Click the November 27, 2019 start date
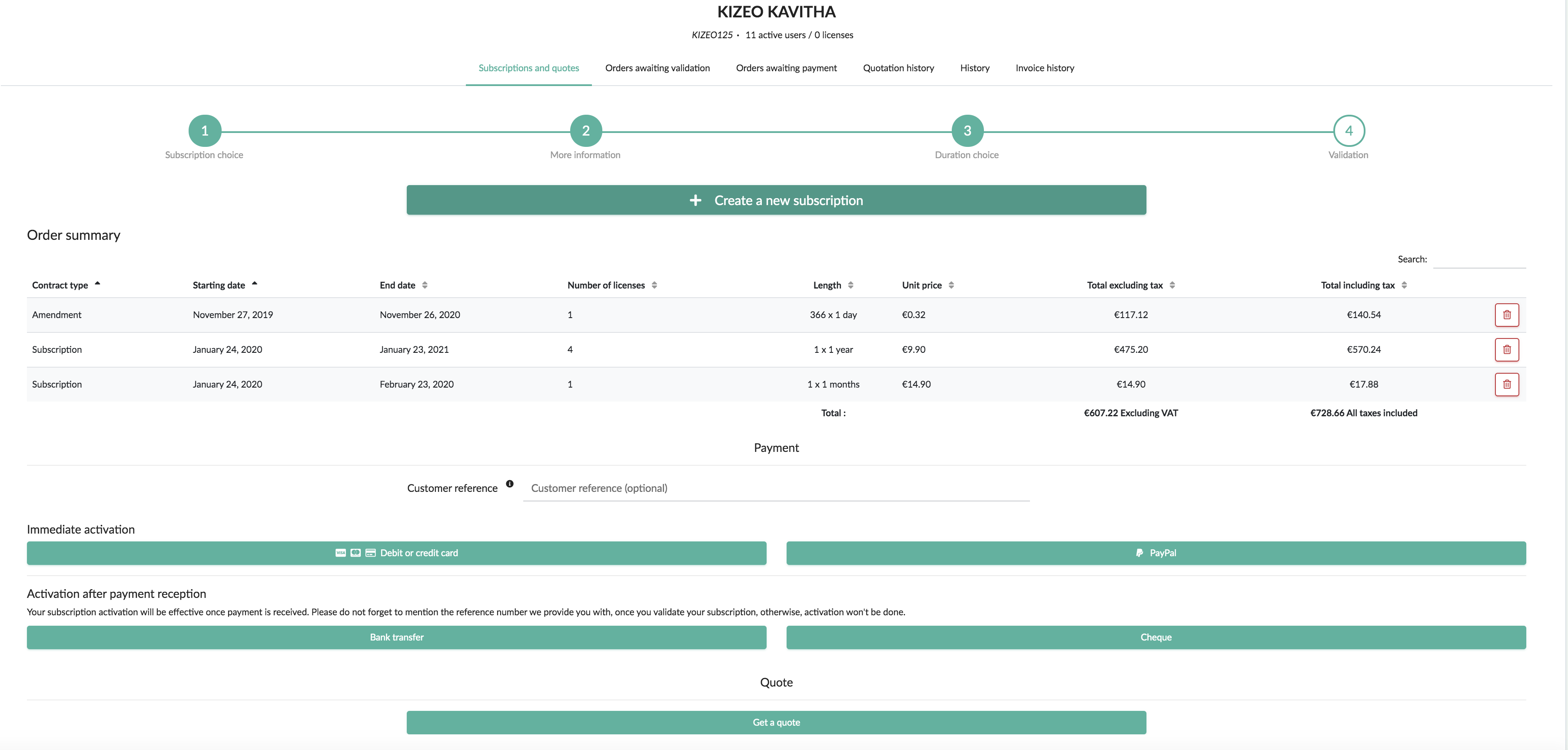Viewport: 1568px width, 750px height. 233,315
